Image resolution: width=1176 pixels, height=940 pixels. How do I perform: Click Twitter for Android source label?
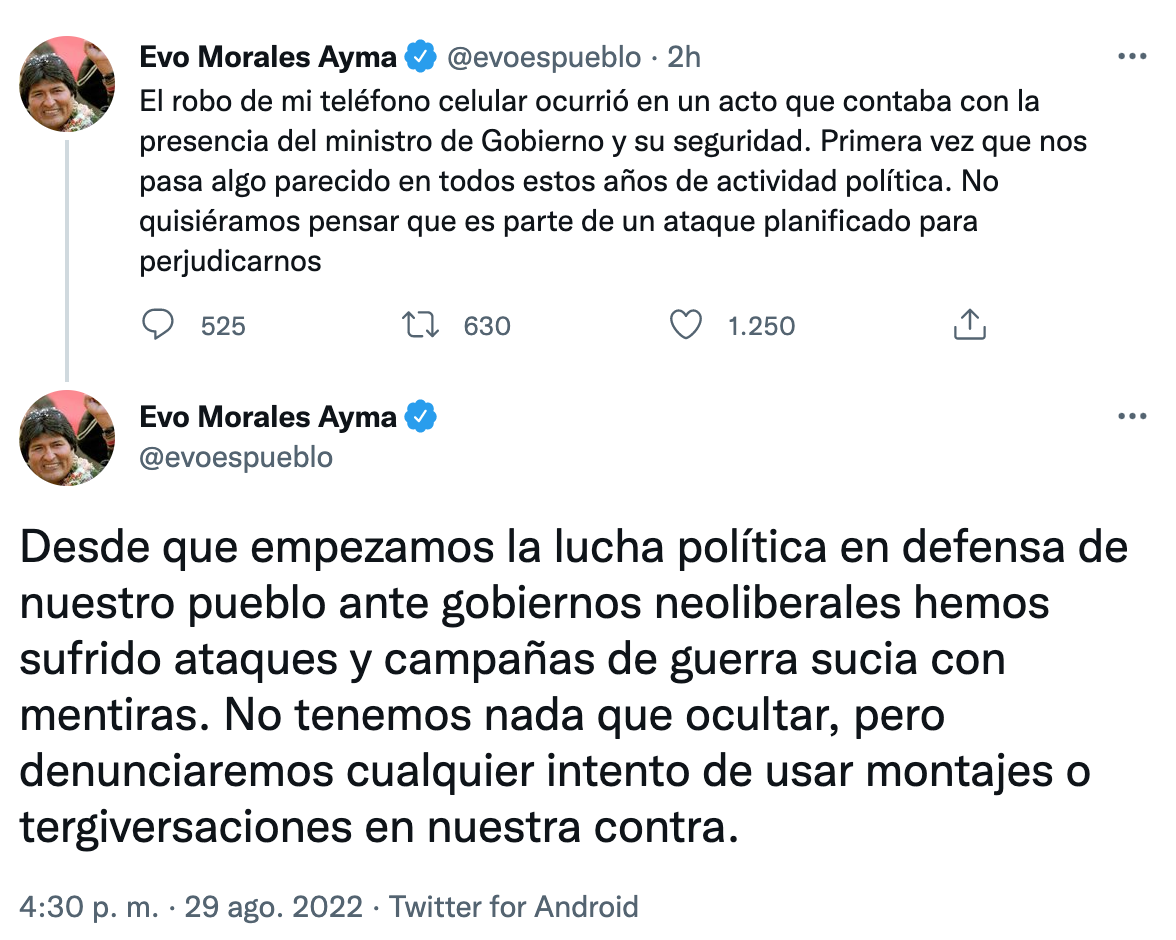[x=513, y=907]
